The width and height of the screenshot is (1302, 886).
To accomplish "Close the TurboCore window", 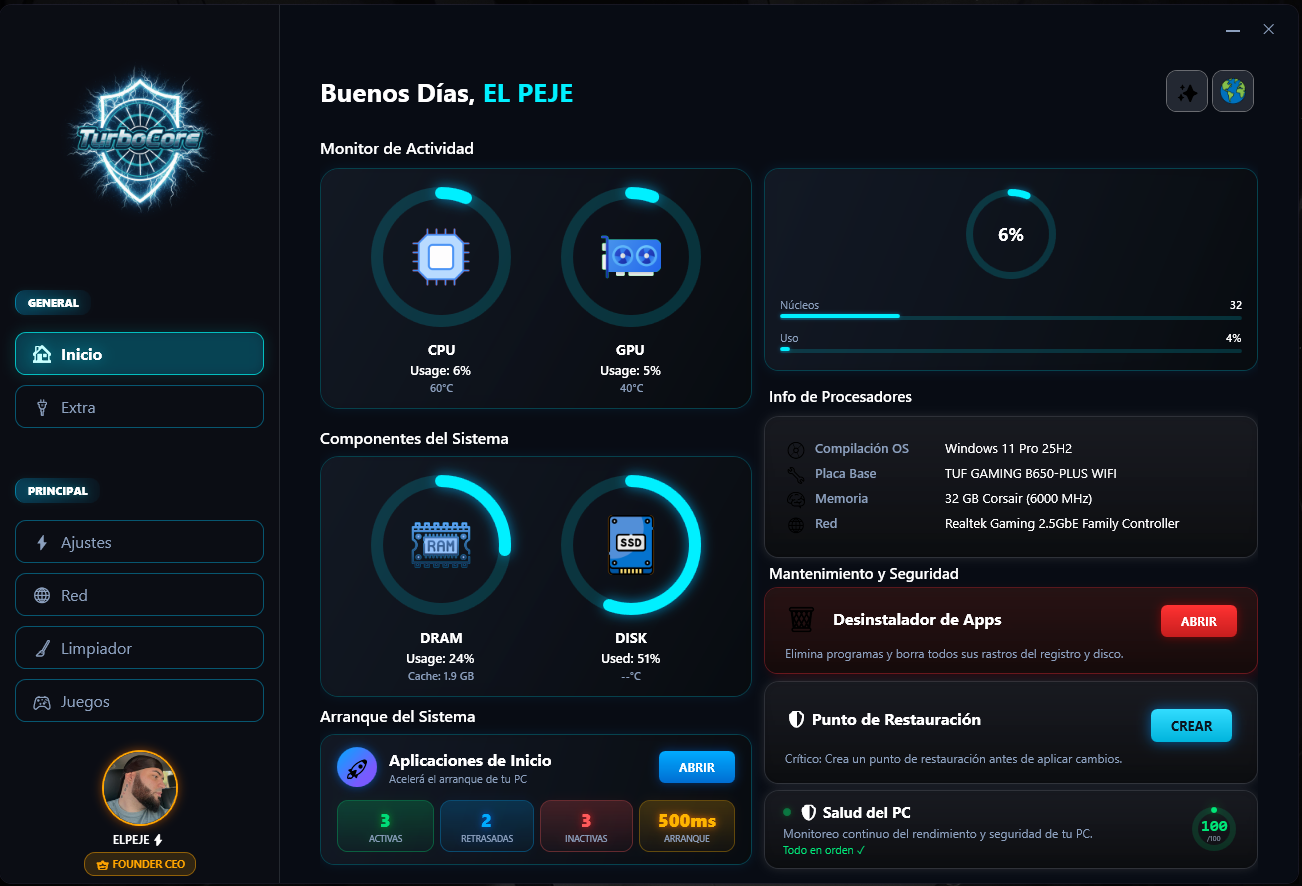I will [1268, 30].
